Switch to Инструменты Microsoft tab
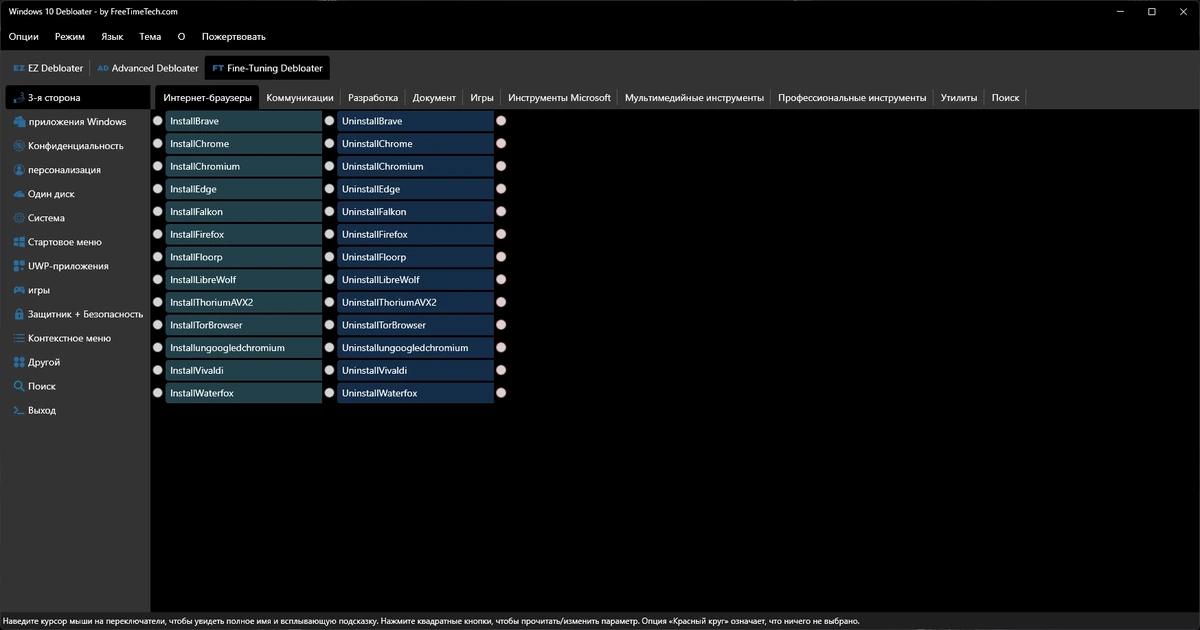The image size is (1200, 630). pos(559,98)
